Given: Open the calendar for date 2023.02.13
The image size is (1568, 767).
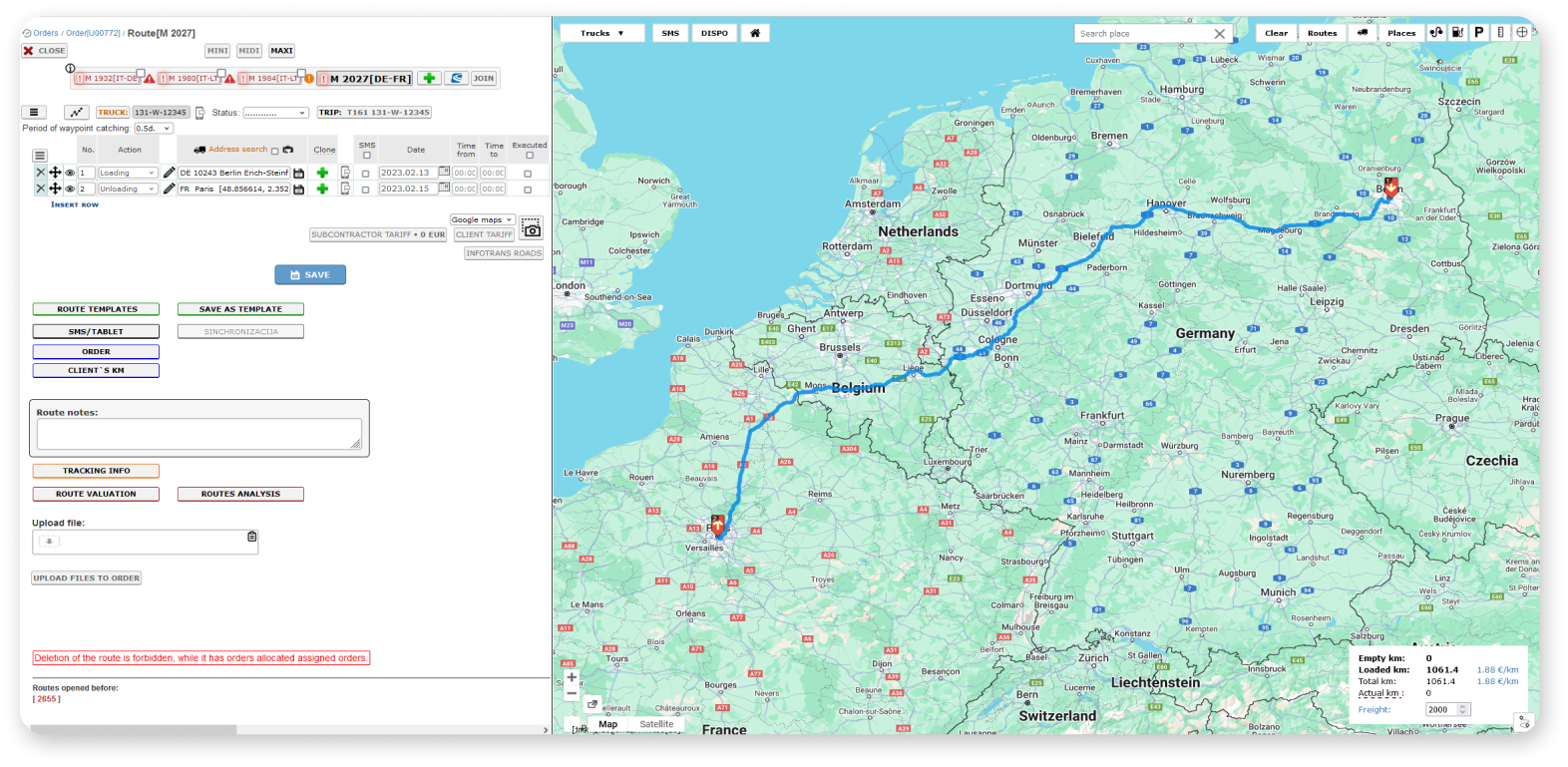Looking at the screenshot, I should (444, 172).
